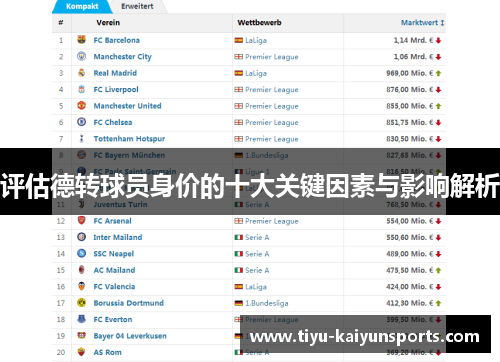
Task: Sort table by Marktwert column header
Action: tap(422, 23)
